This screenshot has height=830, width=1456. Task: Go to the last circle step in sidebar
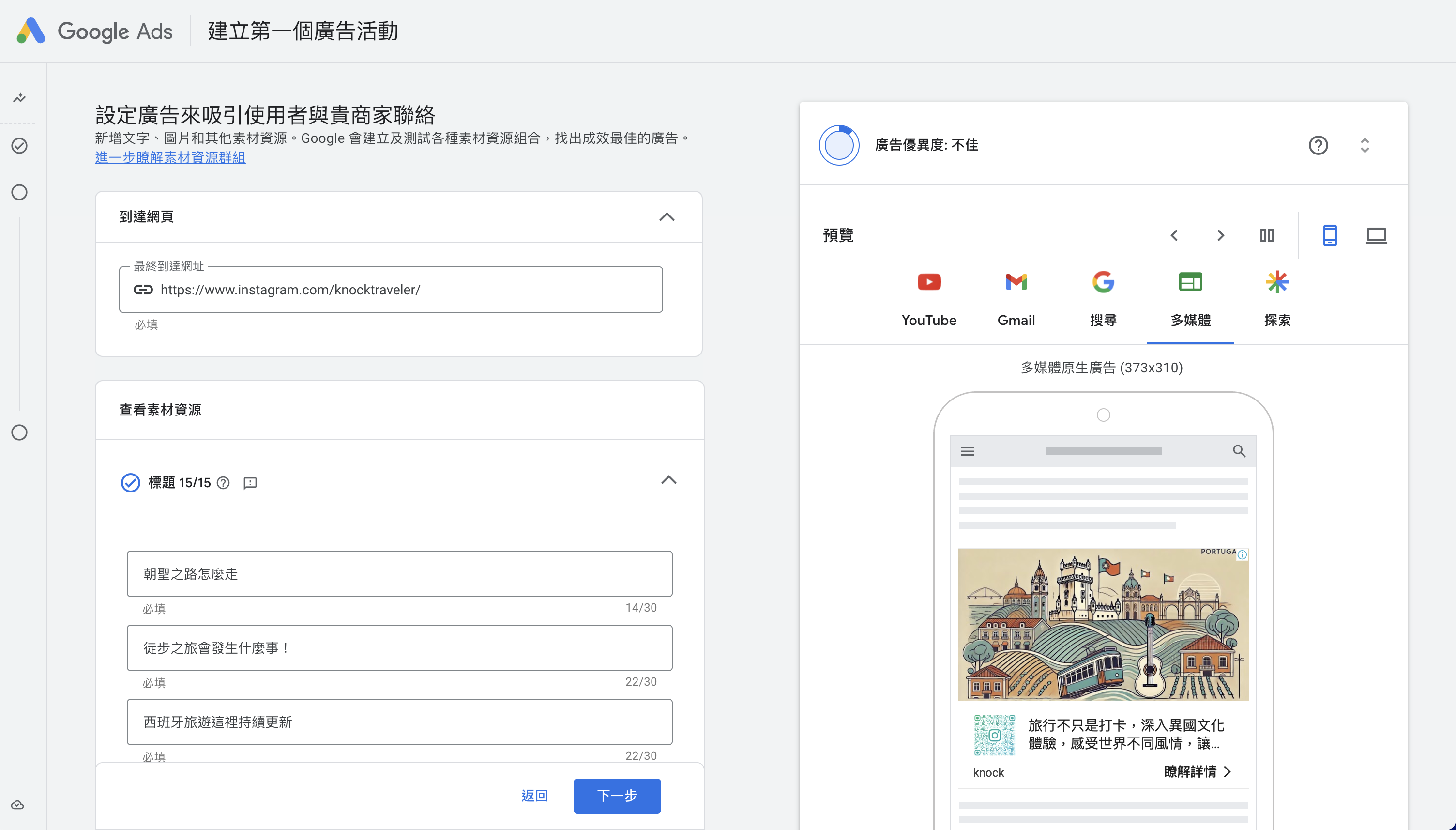[19, 432]
